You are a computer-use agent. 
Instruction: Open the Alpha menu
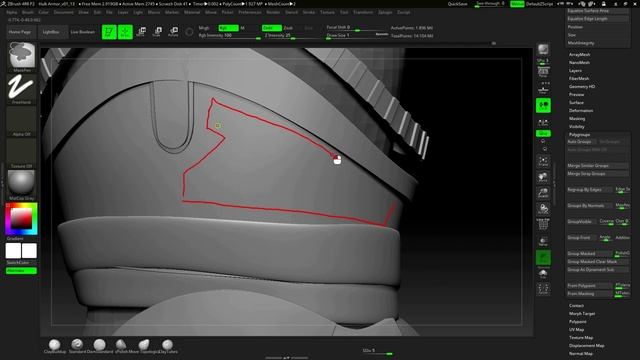[x=11, y=12]
